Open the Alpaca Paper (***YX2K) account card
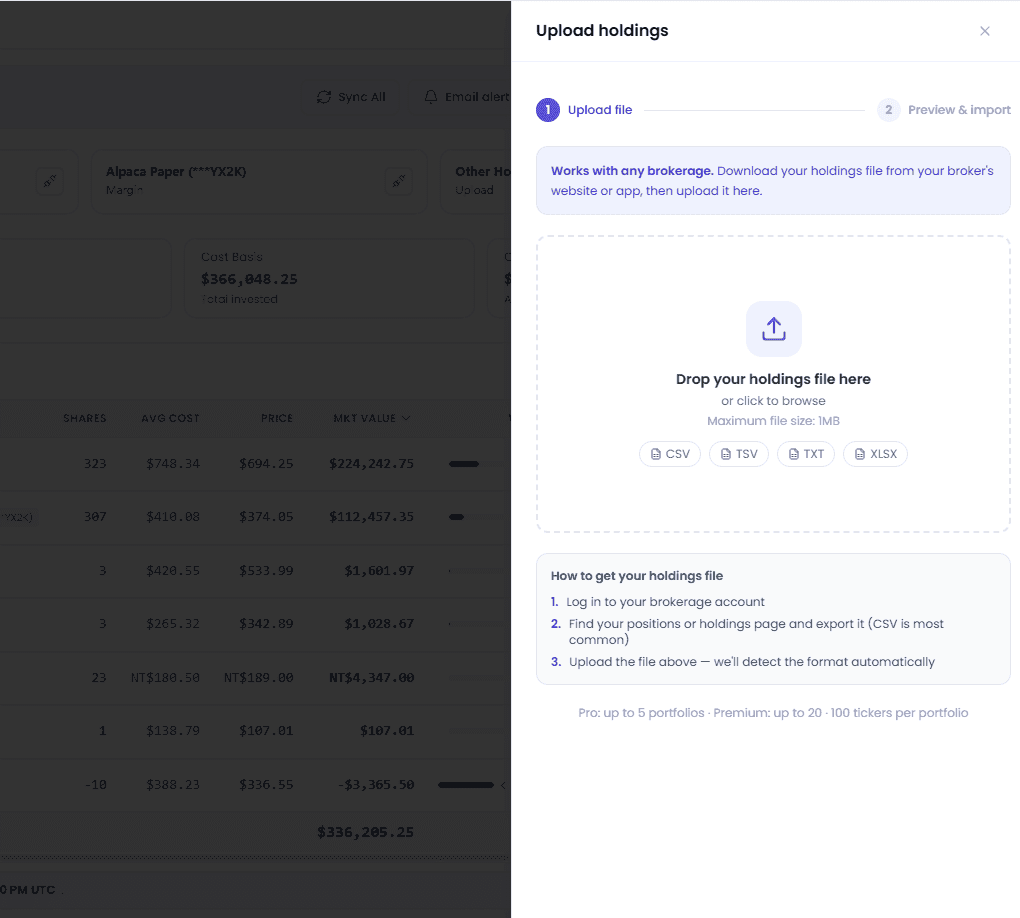This screenshot has width=1020, height=918. pos(259,182)
